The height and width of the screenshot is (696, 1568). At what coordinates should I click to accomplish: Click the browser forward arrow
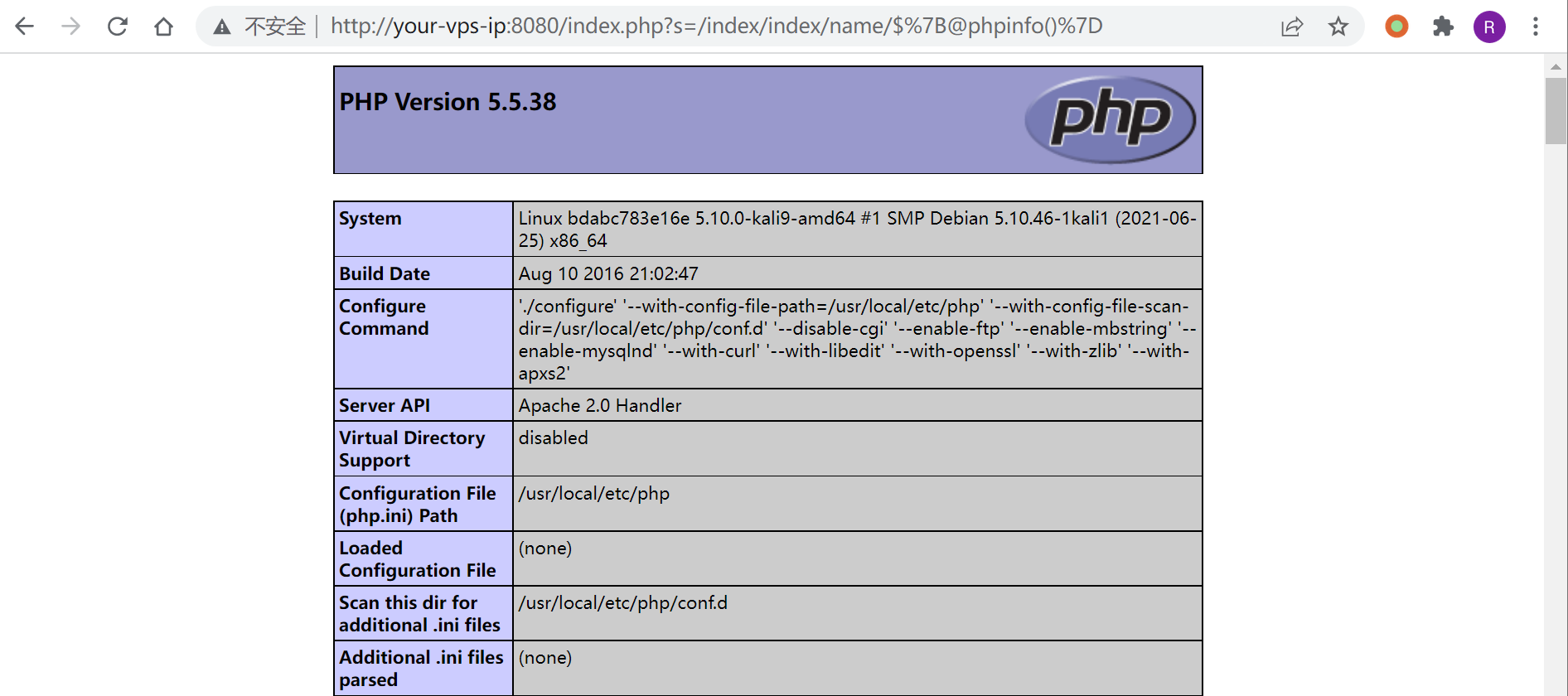(x=71, y=27)
